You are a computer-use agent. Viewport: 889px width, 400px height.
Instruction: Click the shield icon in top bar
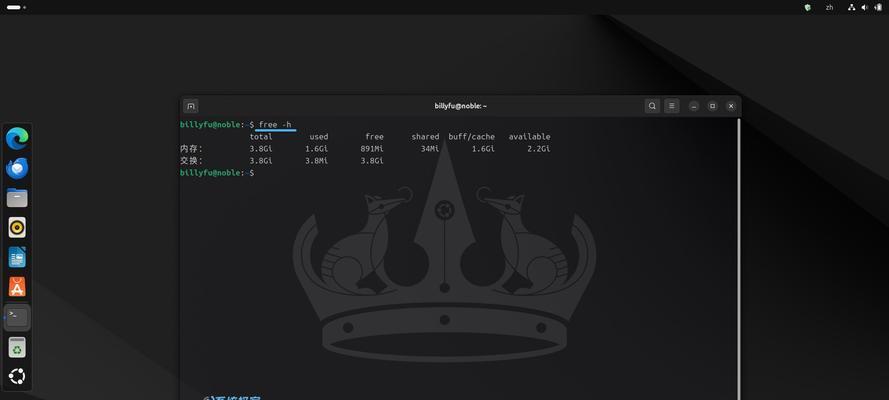pos(808,7)
